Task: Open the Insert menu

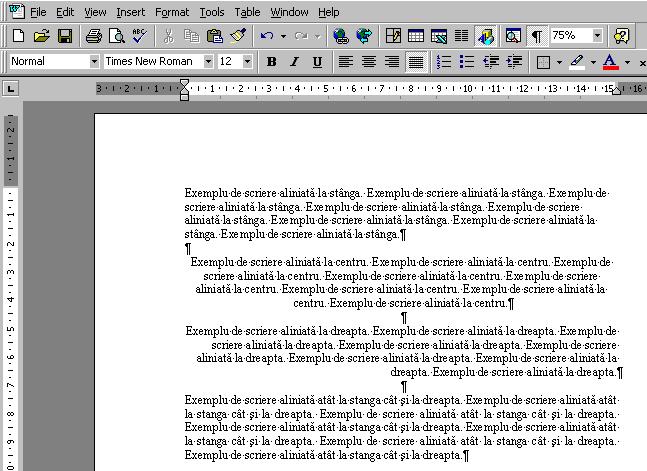Action: coord(130,12)
